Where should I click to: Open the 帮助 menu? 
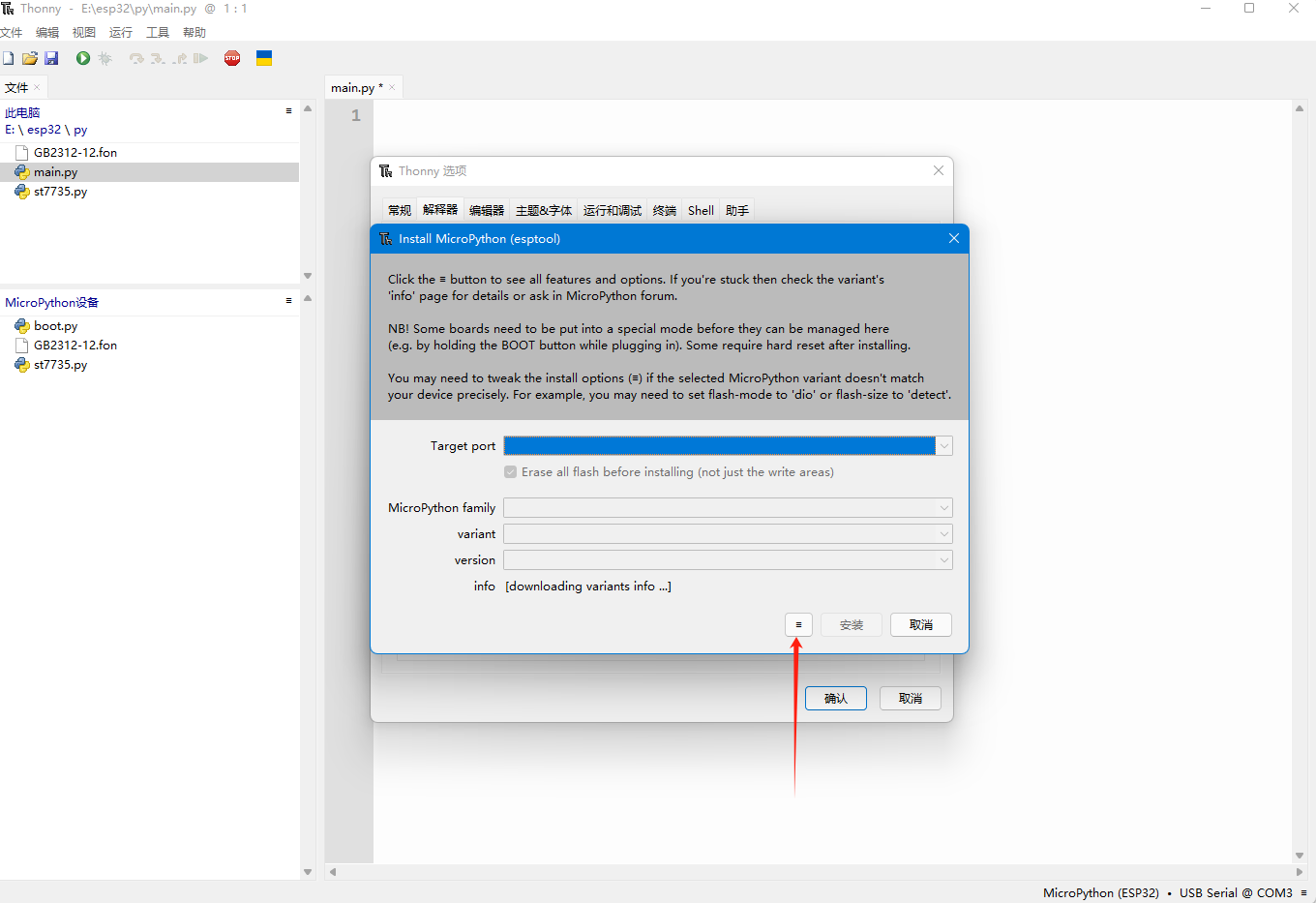[x=194, y=32]
